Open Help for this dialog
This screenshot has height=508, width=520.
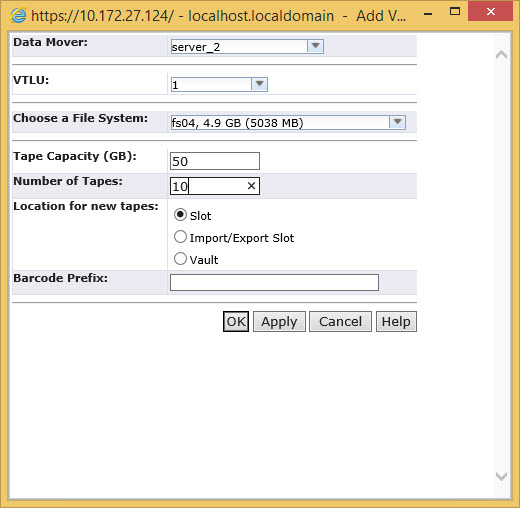coord(396,321)
